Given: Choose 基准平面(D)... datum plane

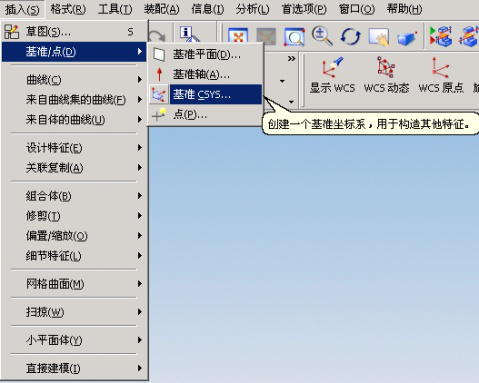Looking at the screenshot, I should (x=205, y=54).
